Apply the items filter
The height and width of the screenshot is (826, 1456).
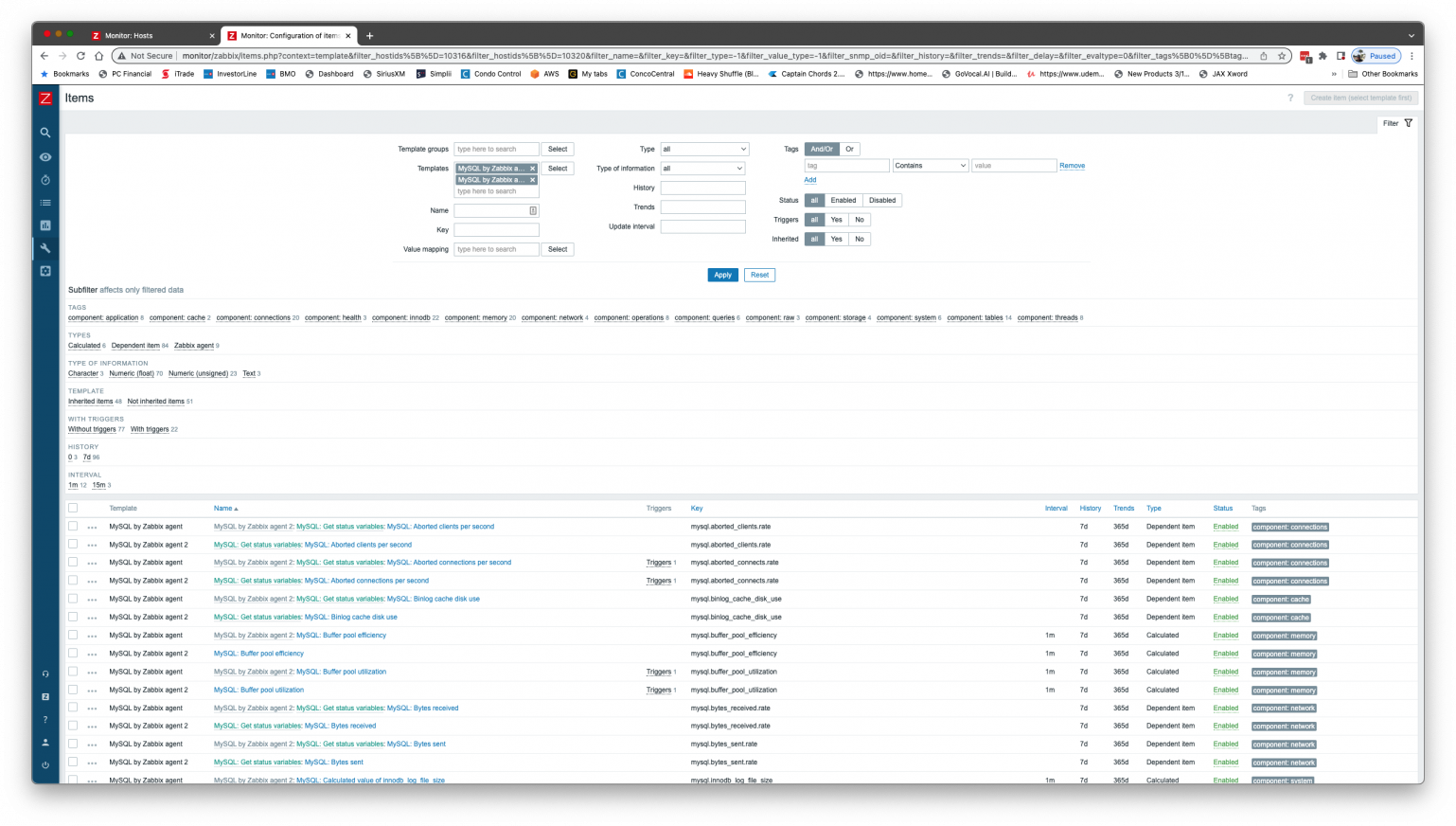(722, 275)
